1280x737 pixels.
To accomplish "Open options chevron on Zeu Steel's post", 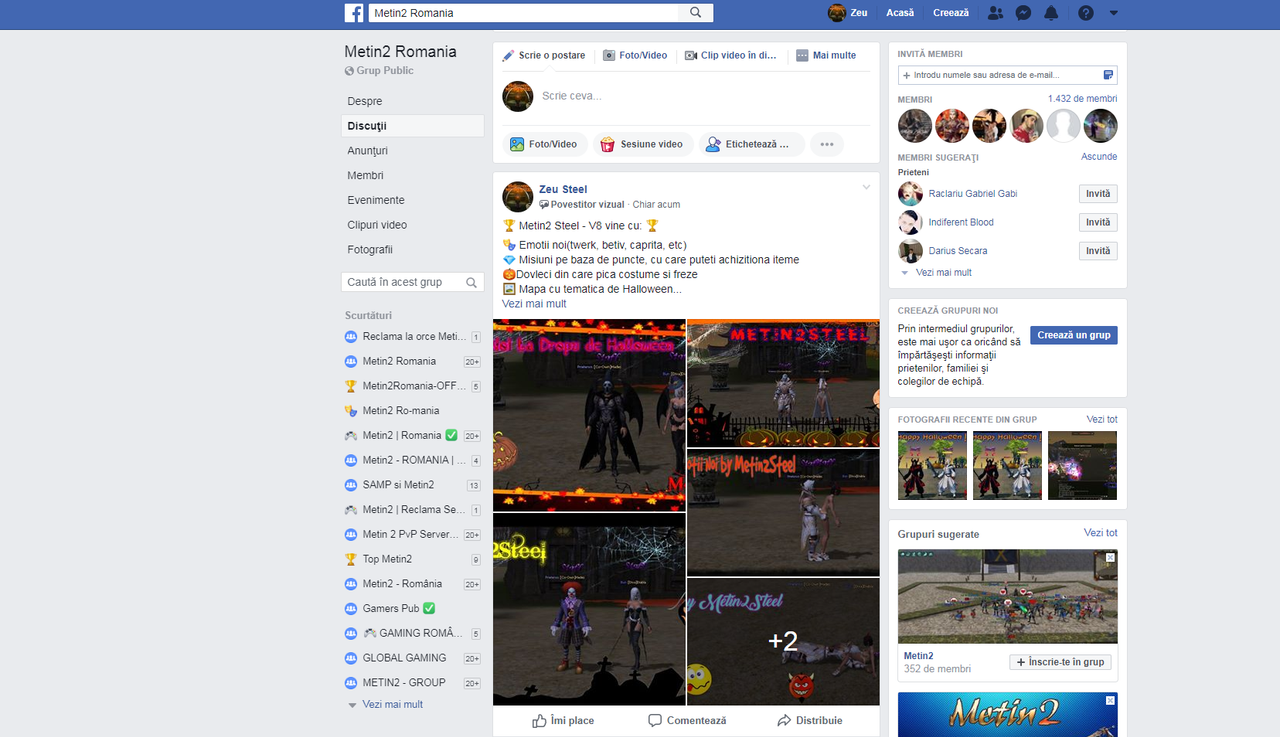I will click(866, 187).
